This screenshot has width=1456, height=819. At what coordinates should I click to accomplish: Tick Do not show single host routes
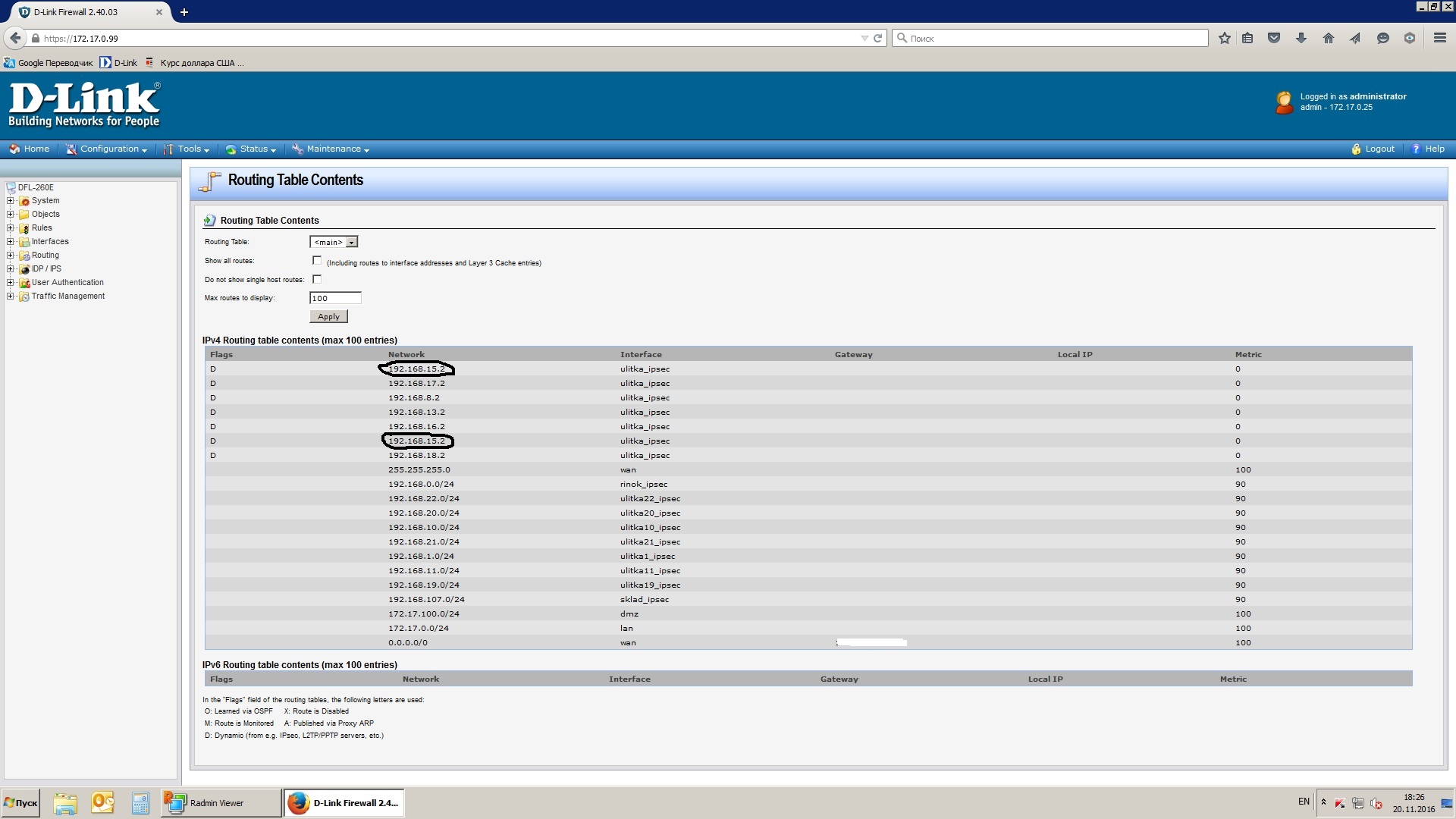coord(317,279)
